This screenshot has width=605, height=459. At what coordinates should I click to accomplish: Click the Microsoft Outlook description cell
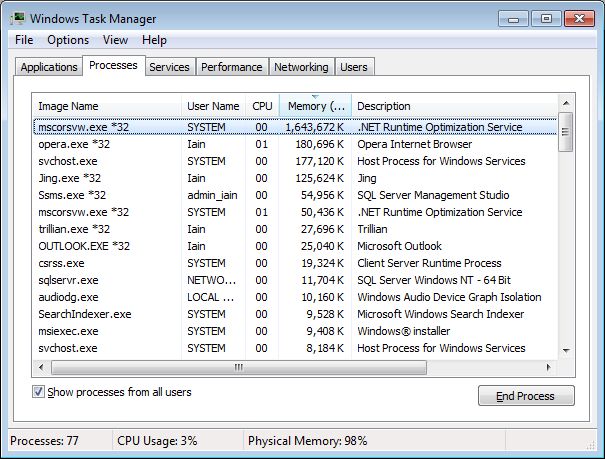[399, 246]
